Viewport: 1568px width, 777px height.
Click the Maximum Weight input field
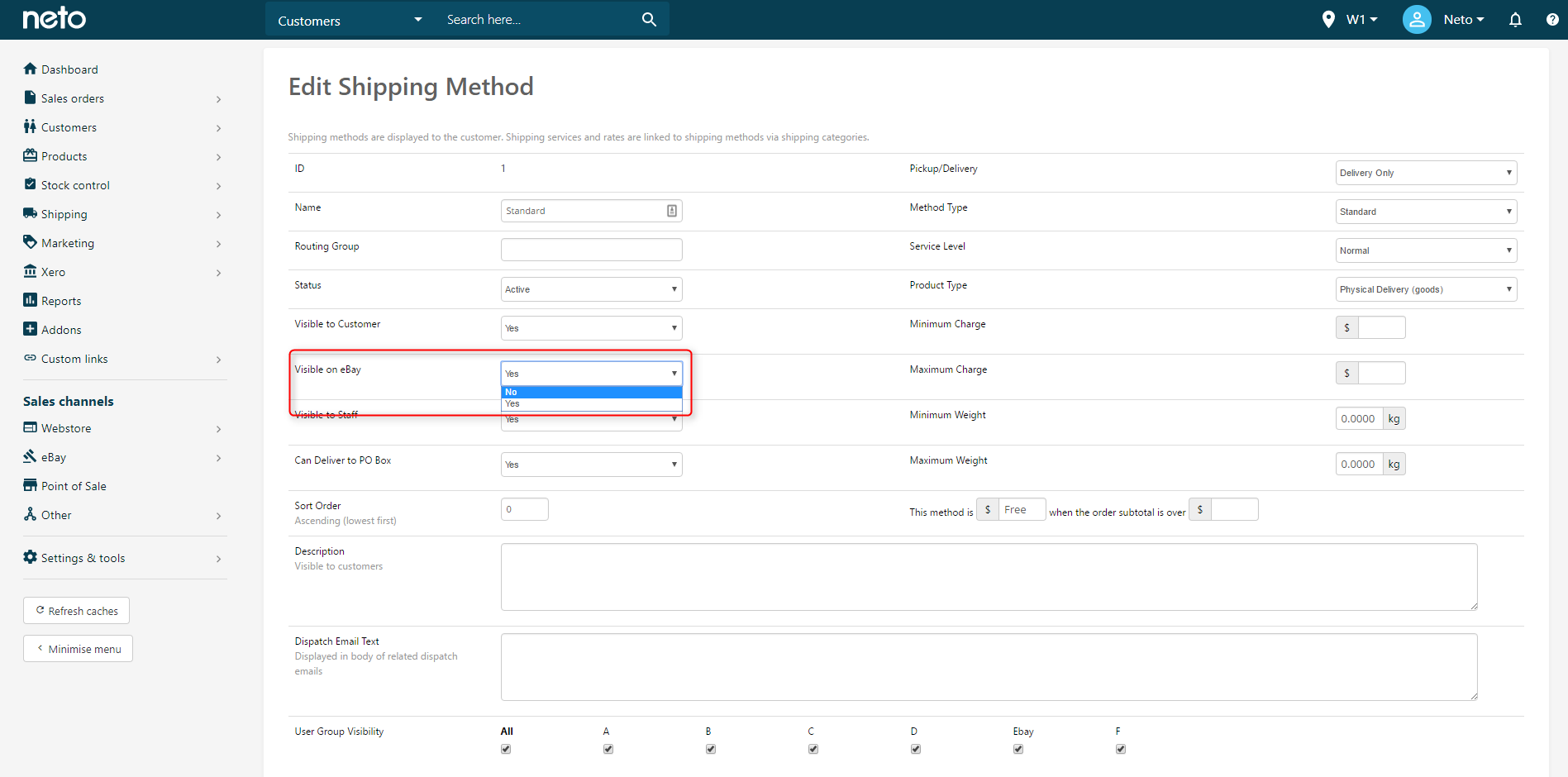tap(1359, 464)
